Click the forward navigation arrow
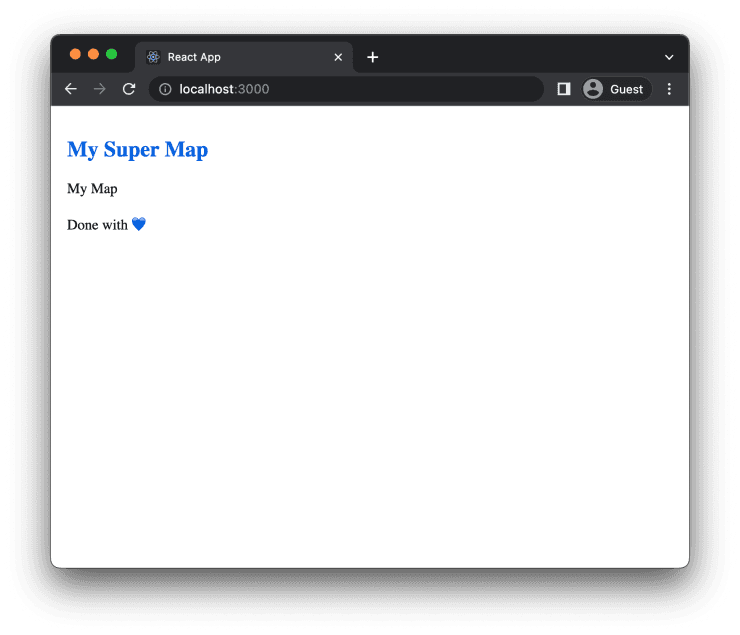740x635 pixels. click(99, 89)
